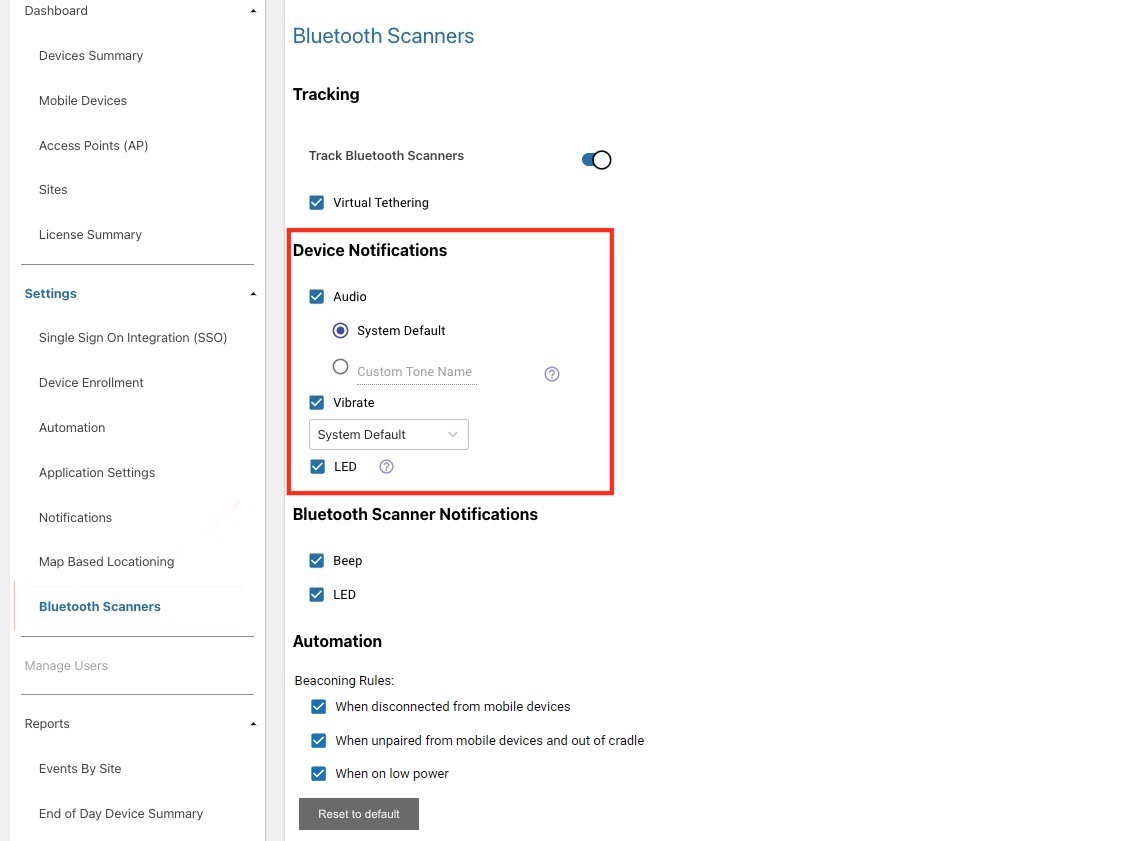
Task: Open License Summary page
Action: (91, 235)
